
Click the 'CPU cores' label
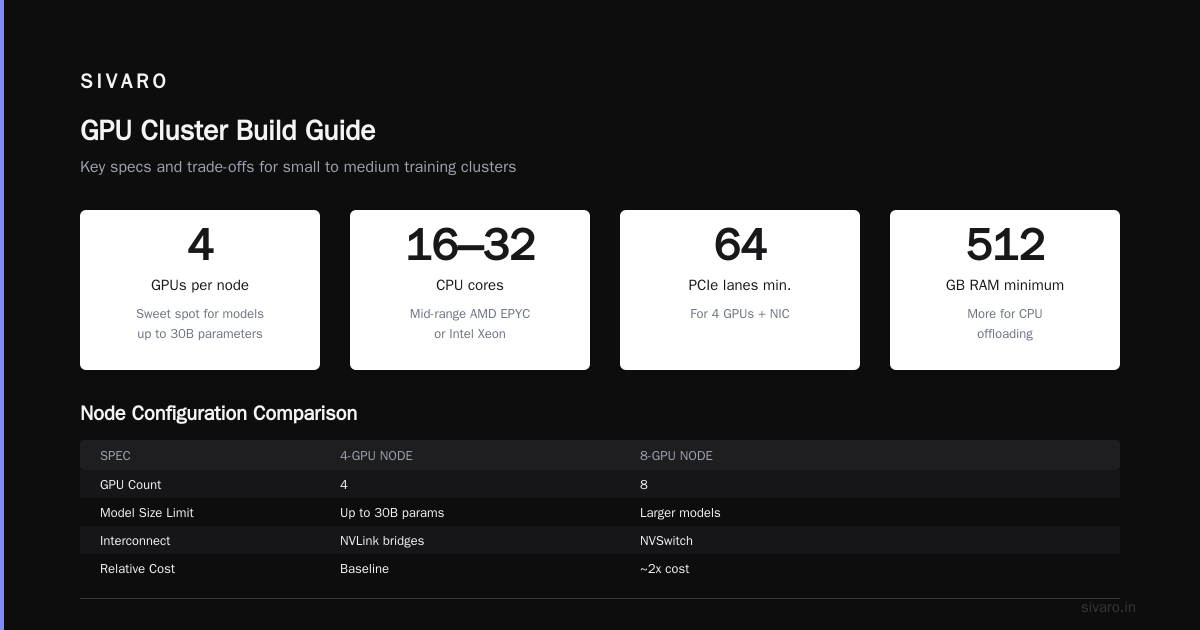point(470,285)
